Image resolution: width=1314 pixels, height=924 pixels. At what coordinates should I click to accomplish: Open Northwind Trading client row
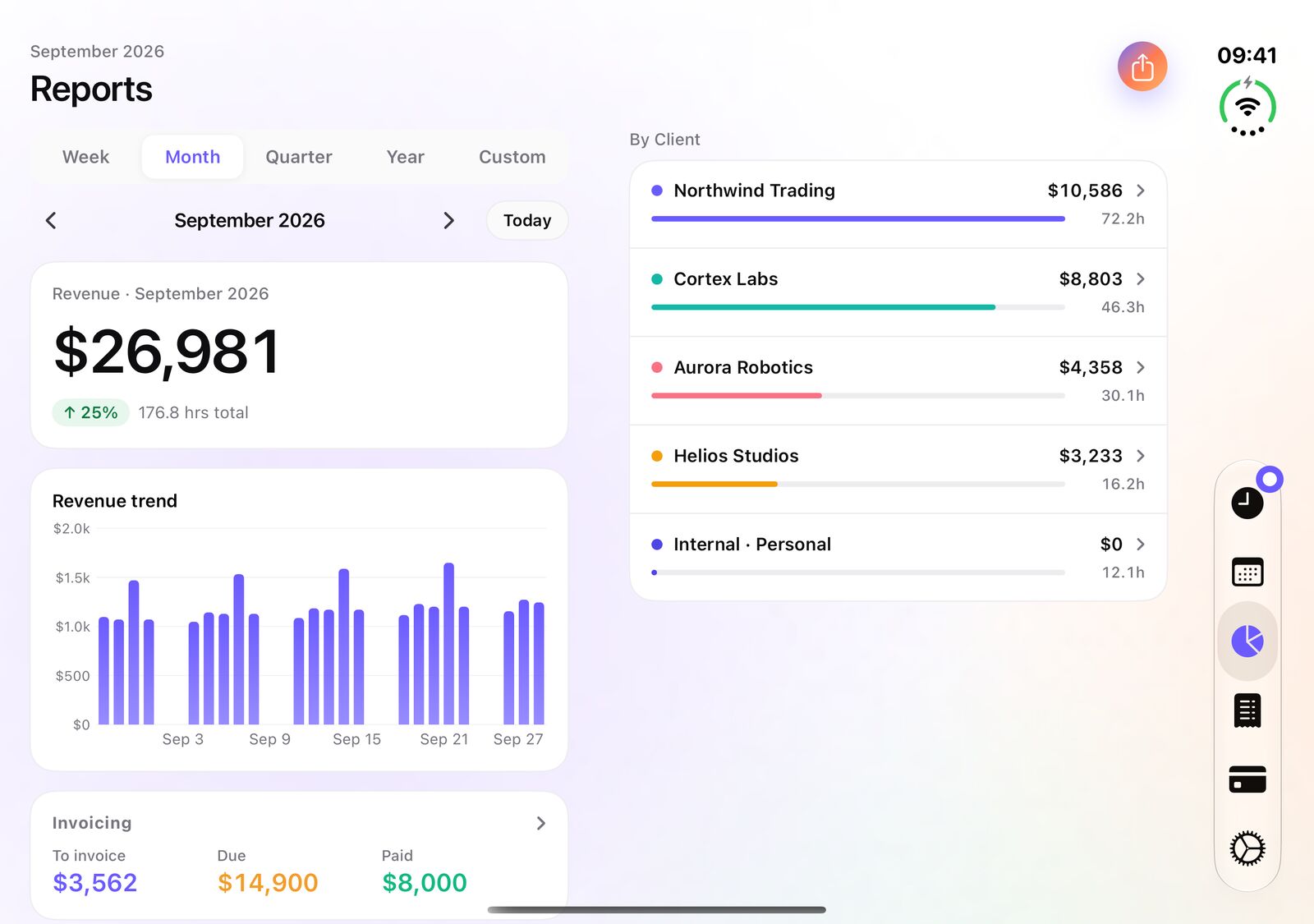coord(898,205)
